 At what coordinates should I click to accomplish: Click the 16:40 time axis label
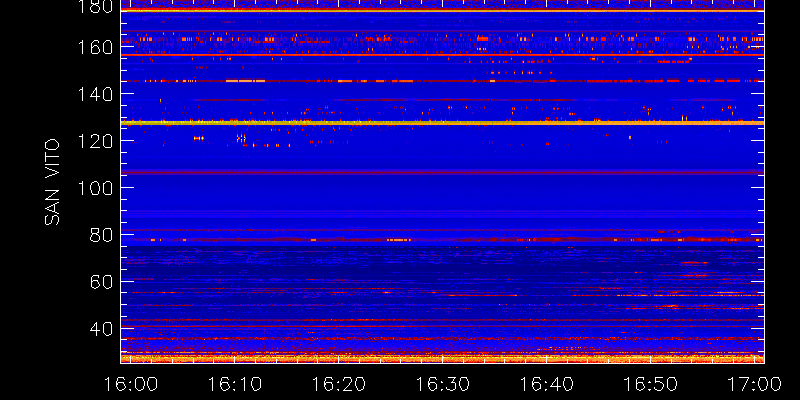tap(546, 384)
